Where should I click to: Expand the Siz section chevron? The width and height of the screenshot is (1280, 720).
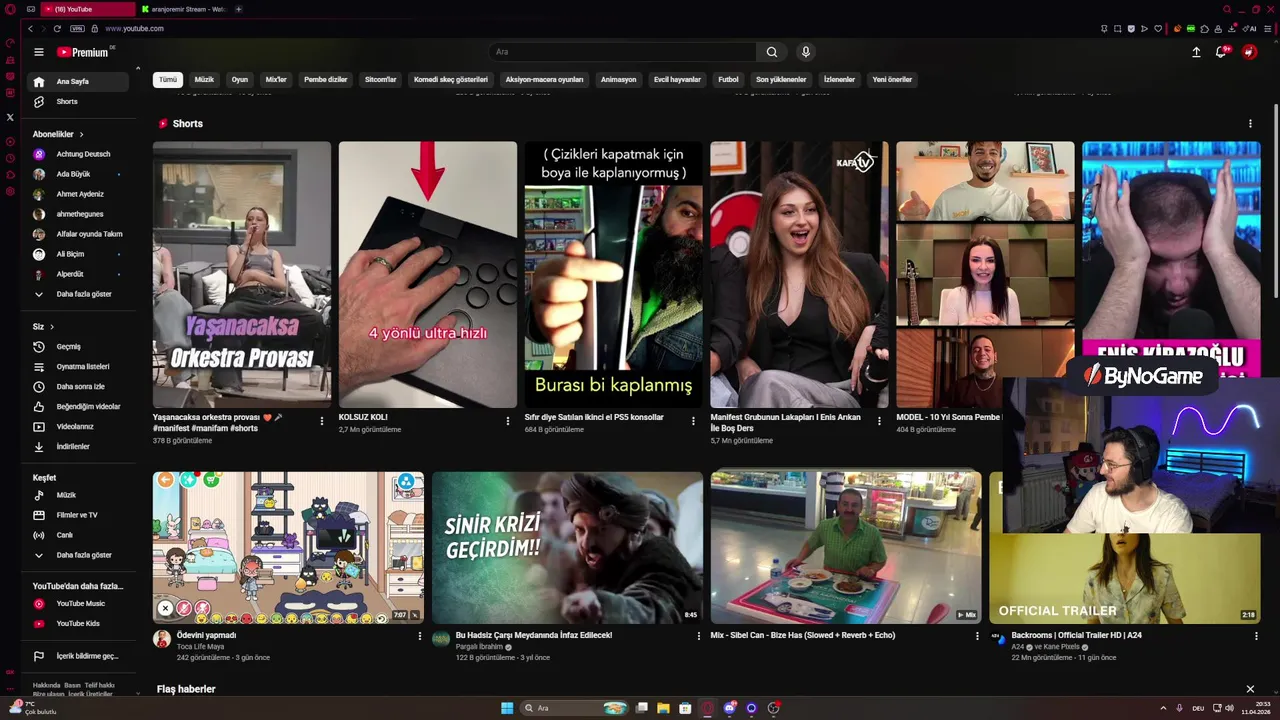[x=52, y=327]
